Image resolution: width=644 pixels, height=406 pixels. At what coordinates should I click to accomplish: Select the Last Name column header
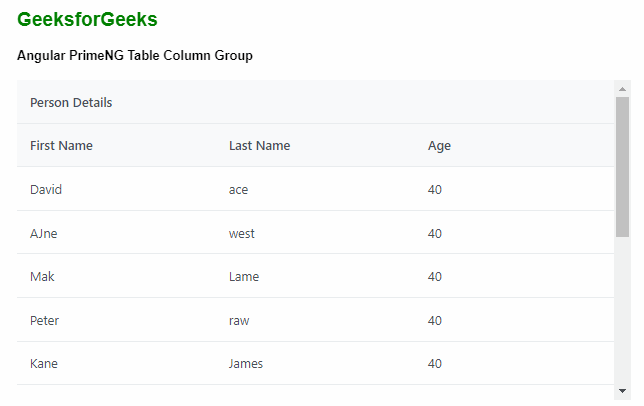coord(259,146)
